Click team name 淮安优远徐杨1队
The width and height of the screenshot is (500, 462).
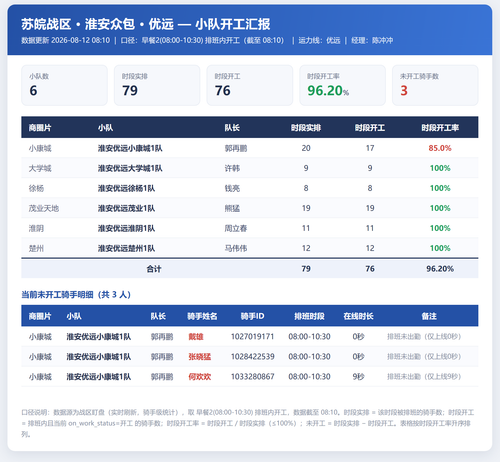[126, 188]
